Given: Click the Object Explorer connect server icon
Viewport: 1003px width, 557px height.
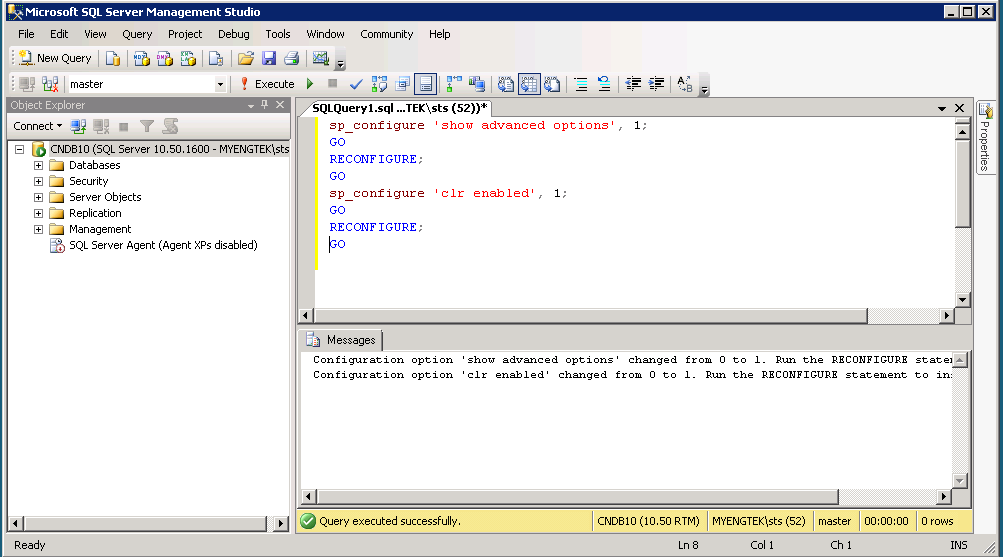Looking at the screenshot, I should pos(78,126).
